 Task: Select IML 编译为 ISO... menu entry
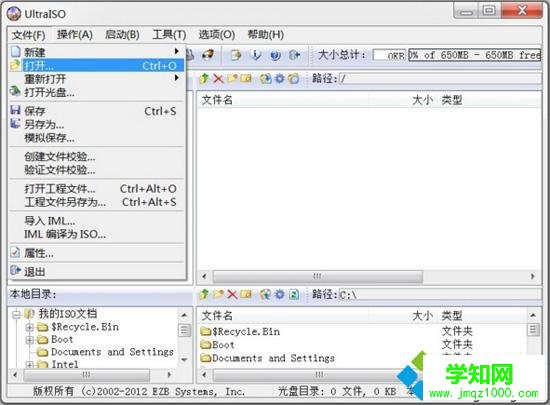tap(97, 234)
